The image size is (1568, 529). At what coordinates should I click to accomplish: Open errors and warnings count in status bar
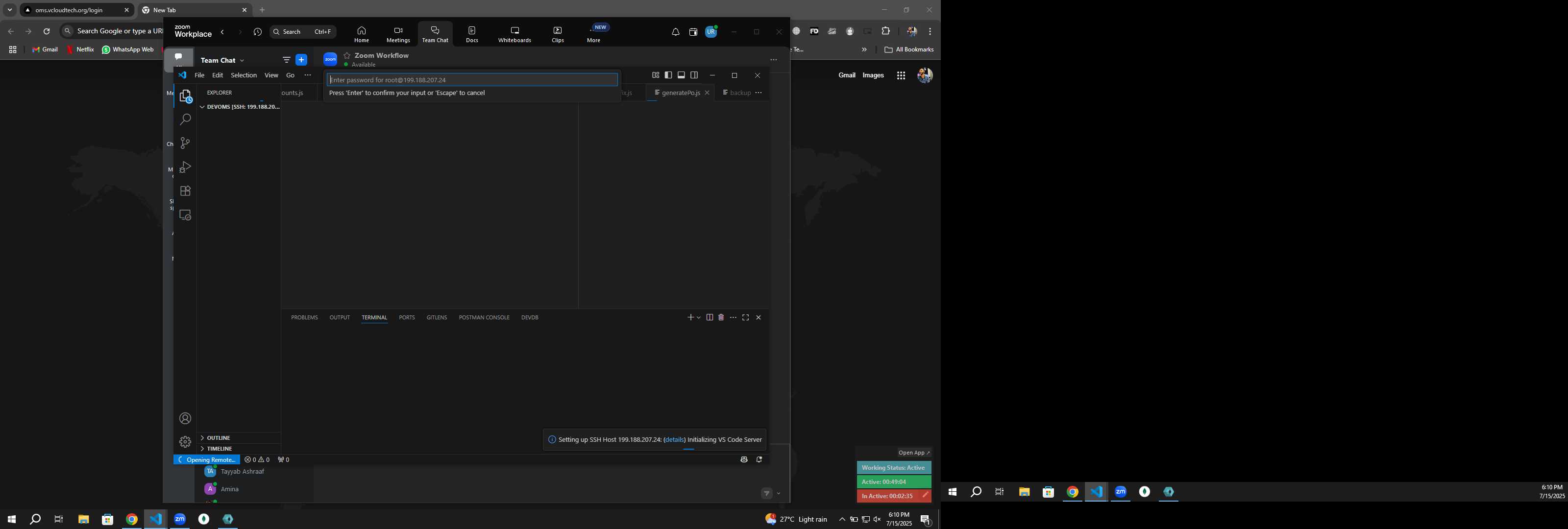257,459
